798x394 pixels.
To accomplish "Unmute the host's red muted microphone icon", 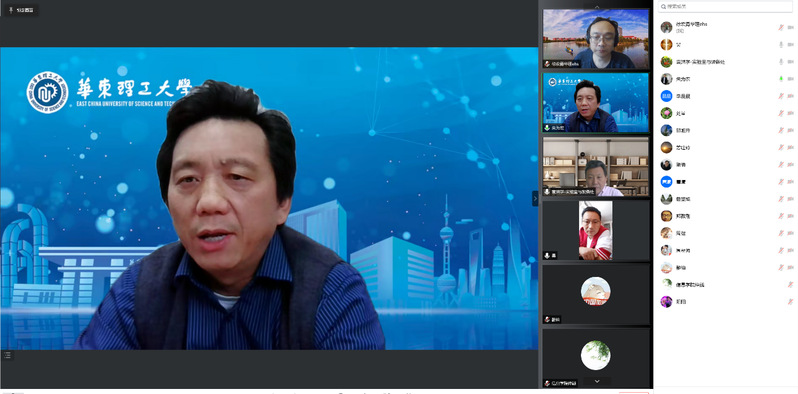I will point(781,27).
